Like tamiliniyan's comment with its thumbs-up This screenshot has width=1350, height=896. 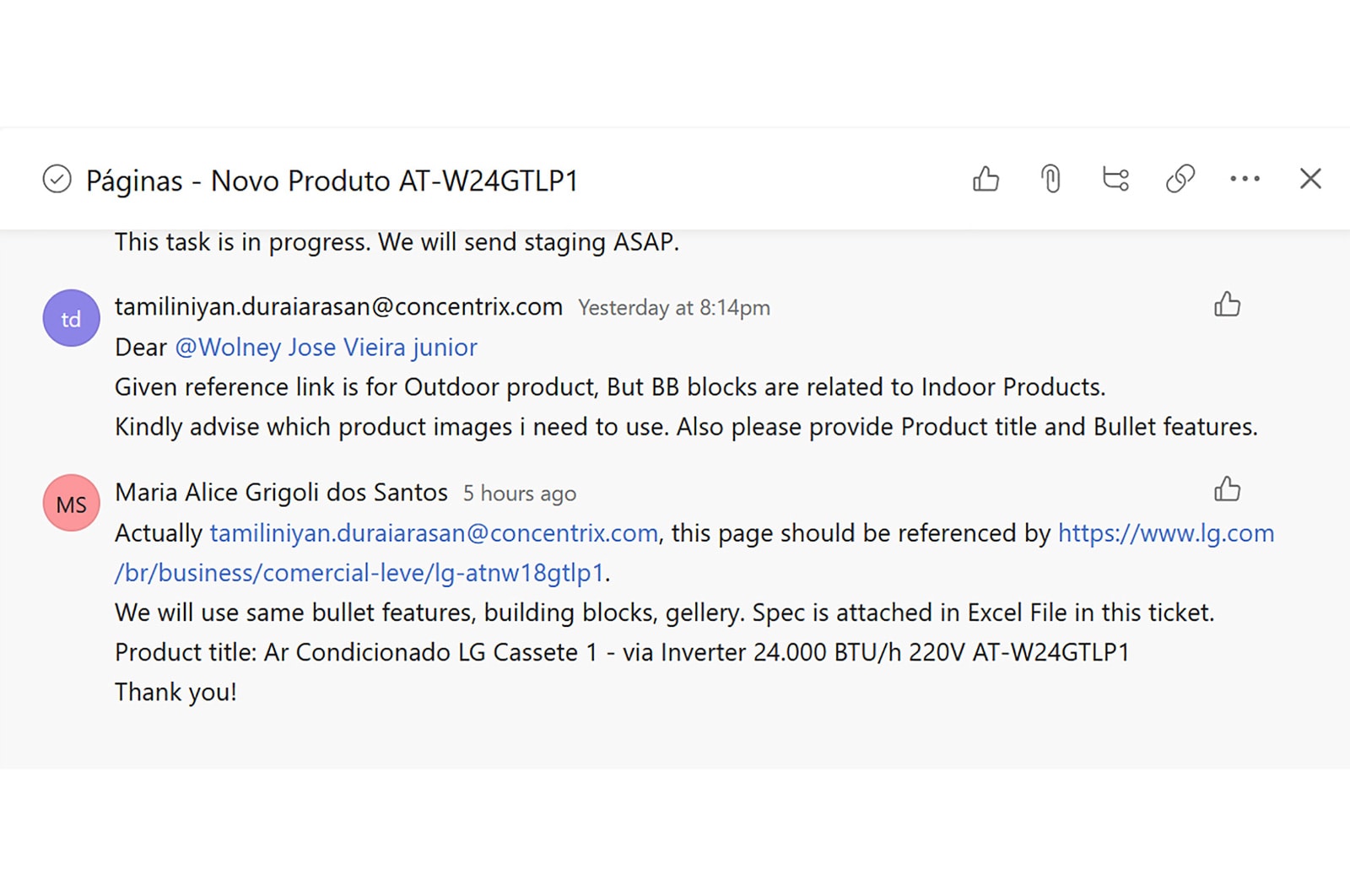click(x=1227, y=304)
